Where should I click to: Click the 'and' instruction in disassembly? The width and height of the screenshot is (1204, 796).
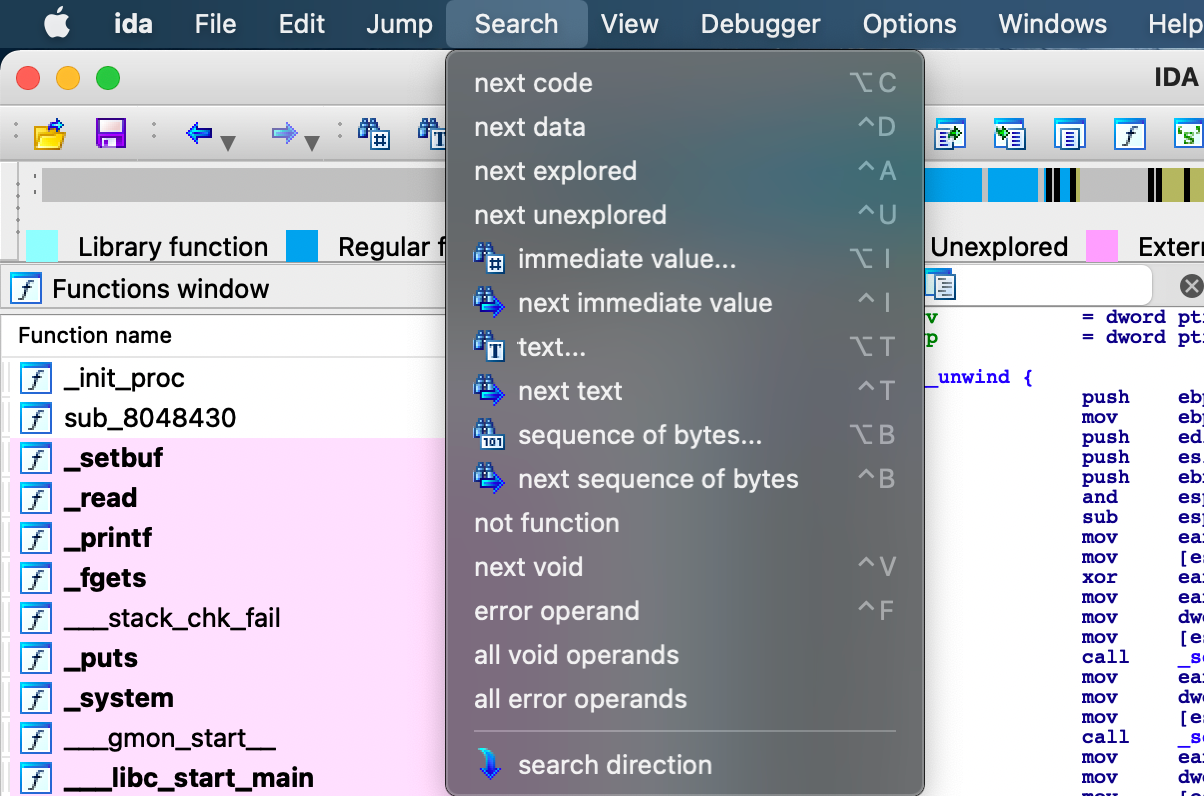(1099, 497)
